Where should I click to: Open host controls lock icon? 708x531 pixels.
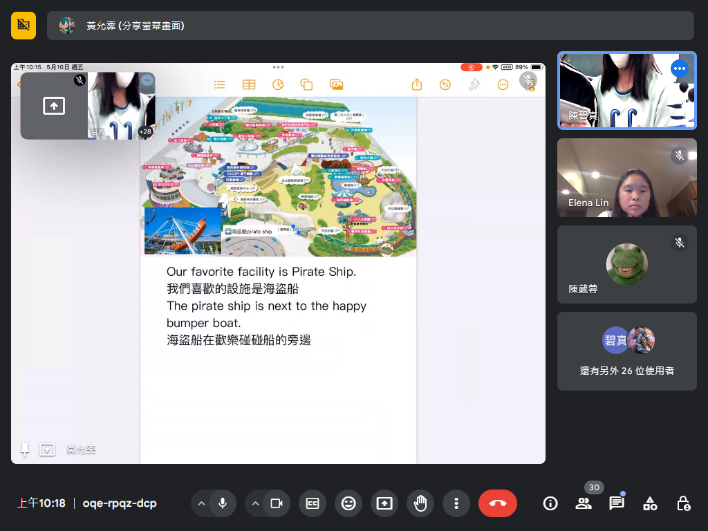683,503
